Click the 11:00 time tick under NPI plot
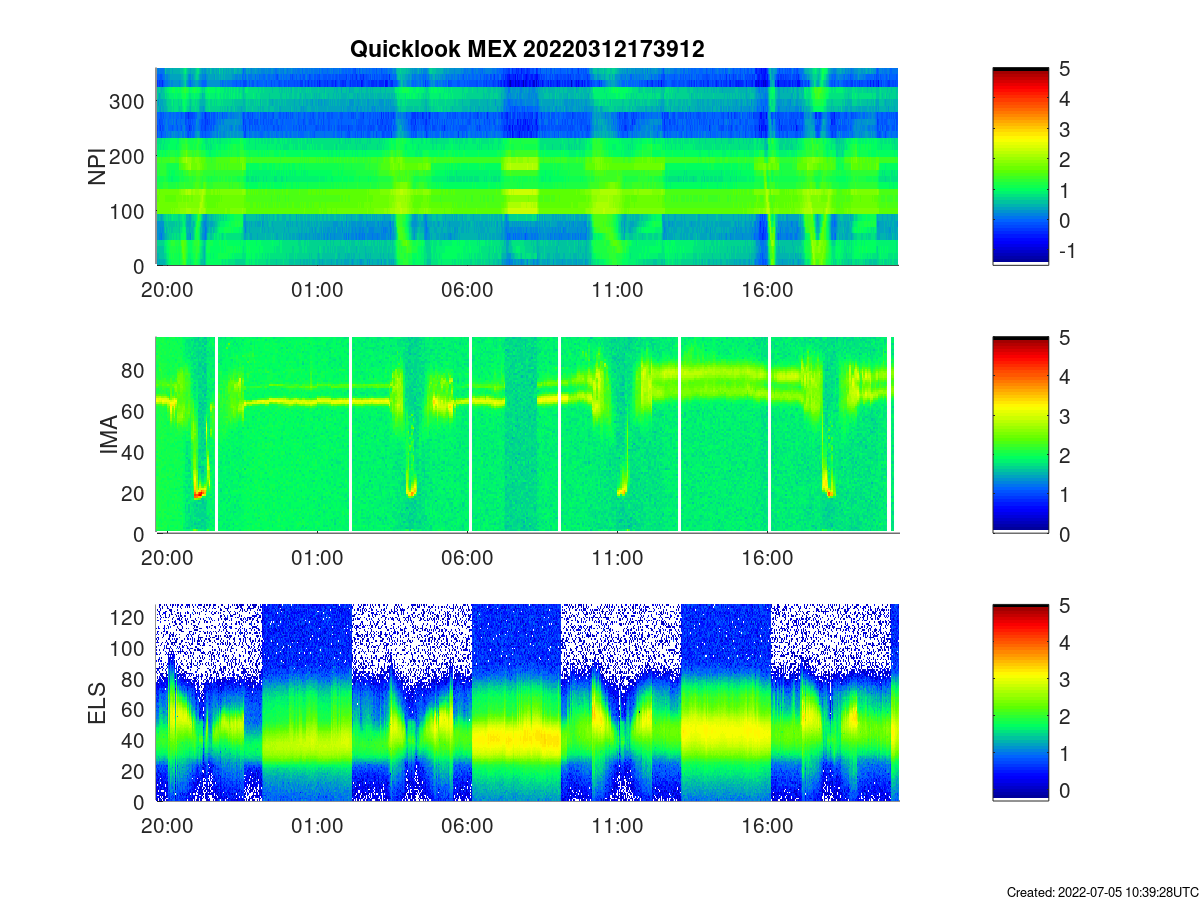The width and height of the screenshot is (1200, 900). (x=617, y=289)
